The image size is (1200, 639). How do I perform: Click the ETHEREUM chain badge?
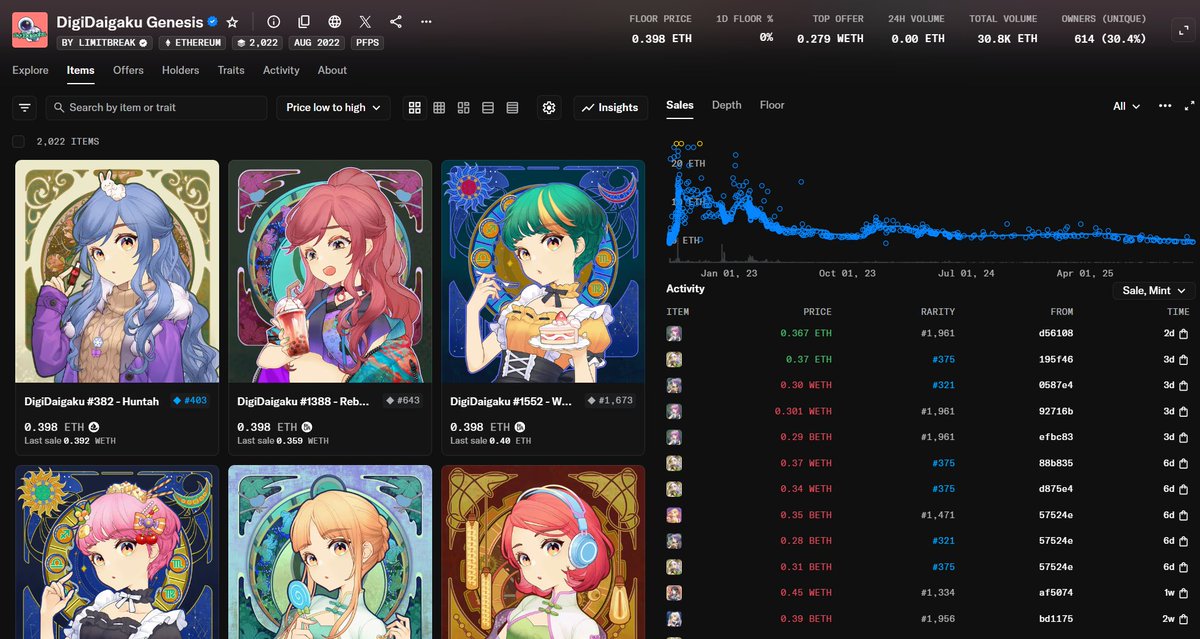pyautogui.click(x=193, y=43)
